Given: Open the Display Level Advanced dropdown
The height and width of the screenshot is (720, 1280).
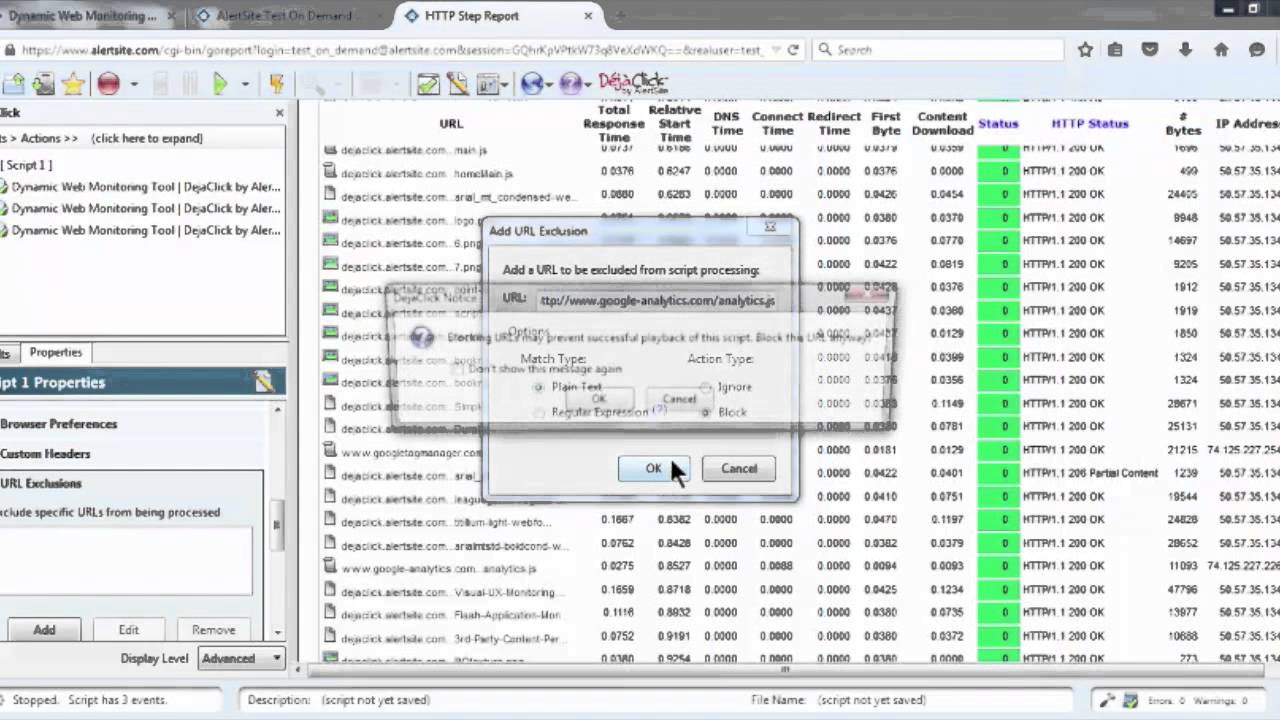Looking at the screenshot, I should pyautogui.click(x=241, y=658).
